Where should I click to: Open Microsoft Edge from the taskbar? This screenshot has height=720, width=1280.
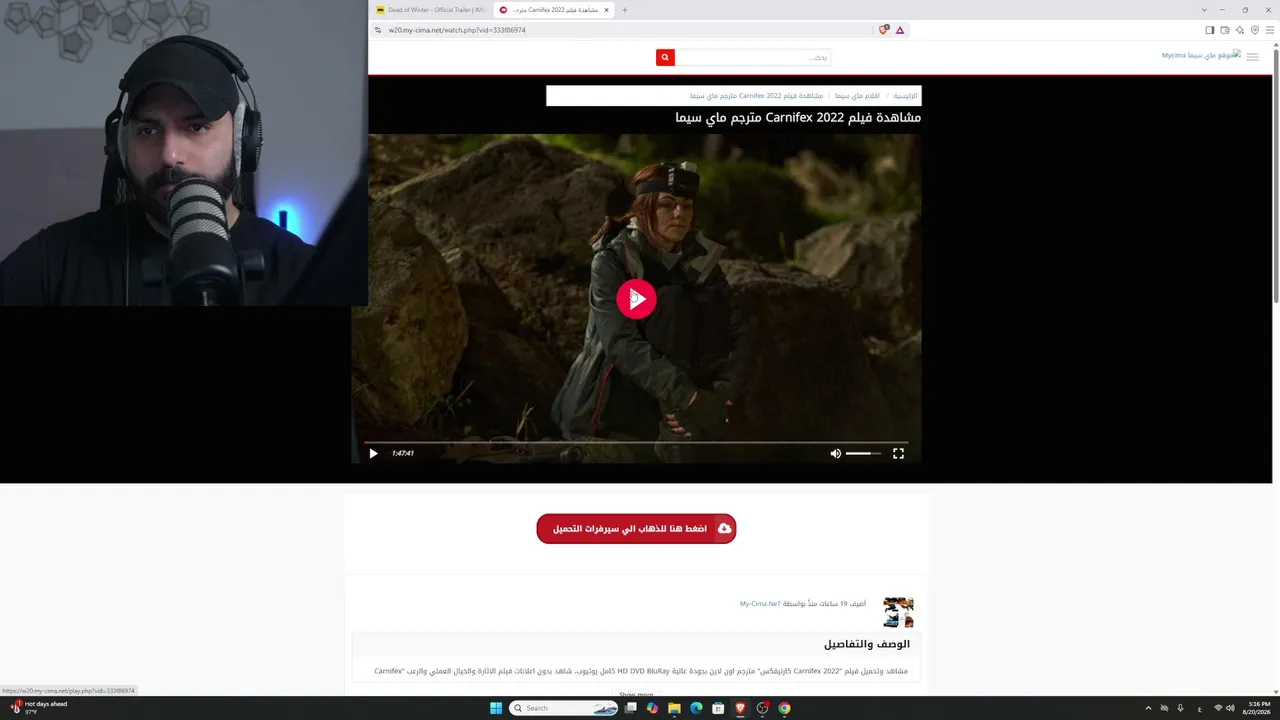696,708
